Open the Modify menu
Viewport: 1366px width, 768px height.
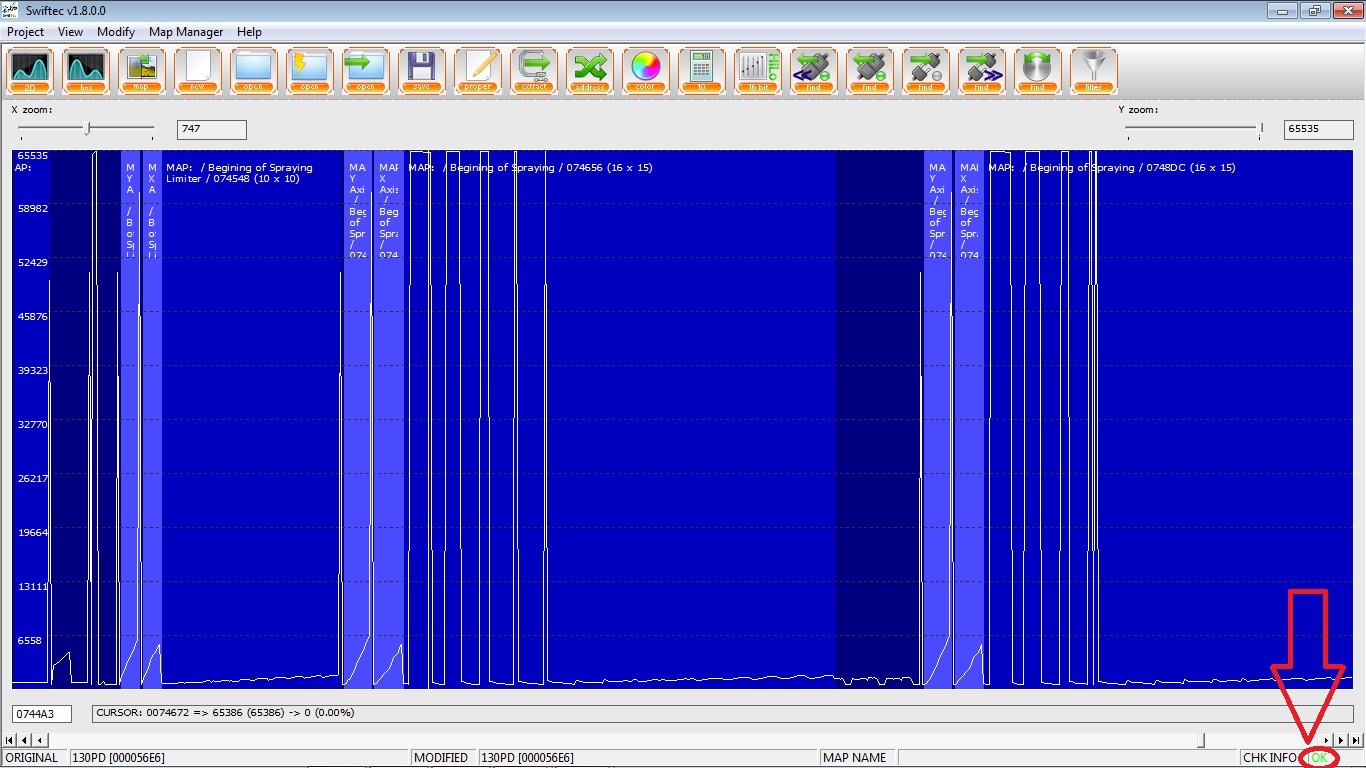tap(116, 32)
